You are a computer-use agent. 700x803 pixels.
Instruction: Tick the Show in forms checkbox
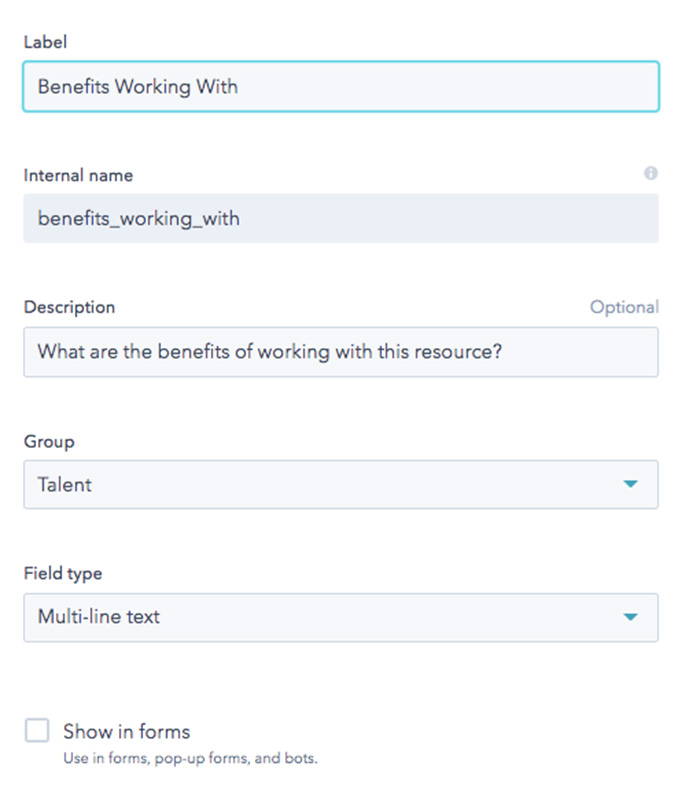click(x=37, y=730)
